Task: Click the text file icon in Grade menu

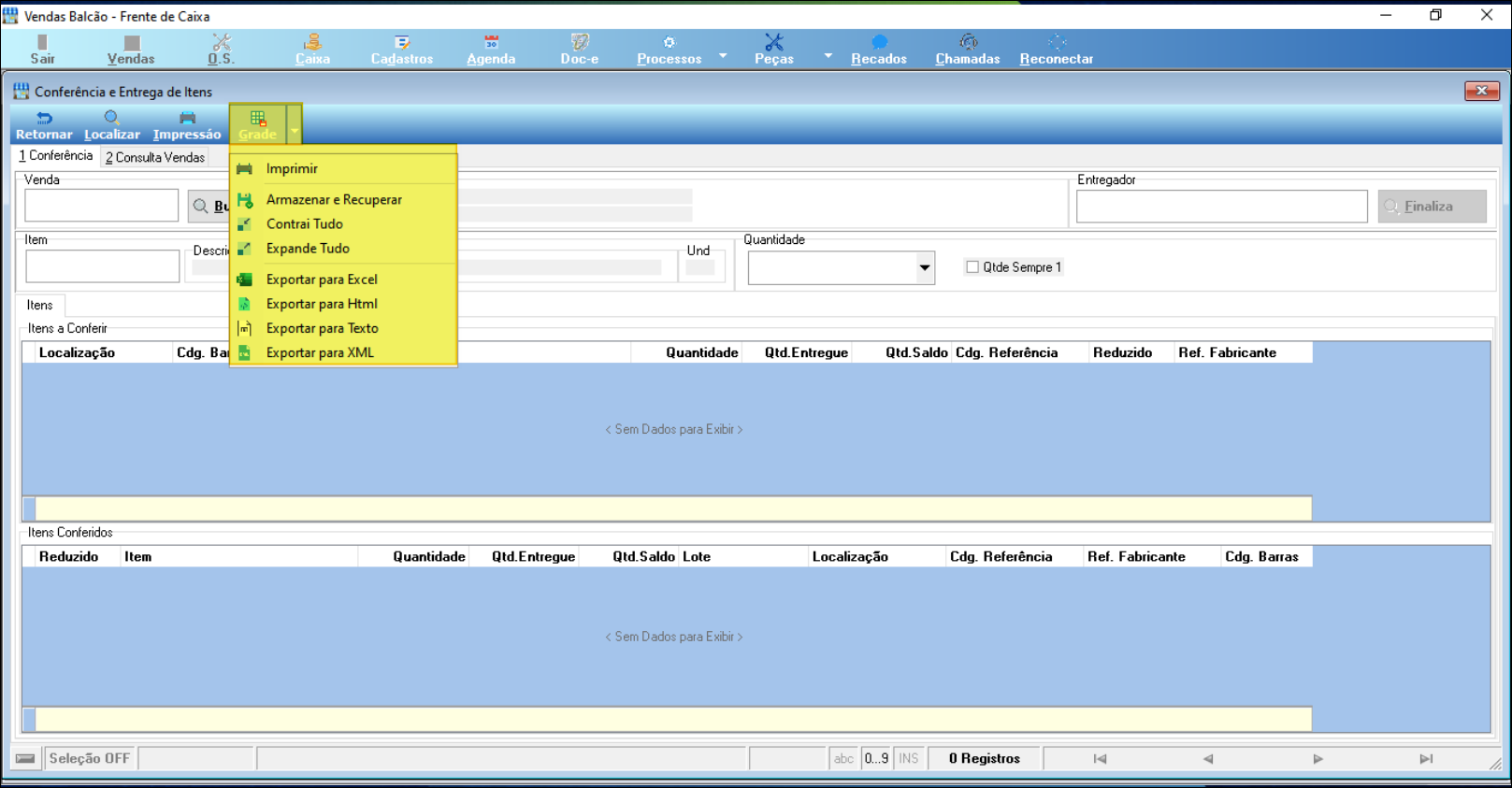Action: 244,328
